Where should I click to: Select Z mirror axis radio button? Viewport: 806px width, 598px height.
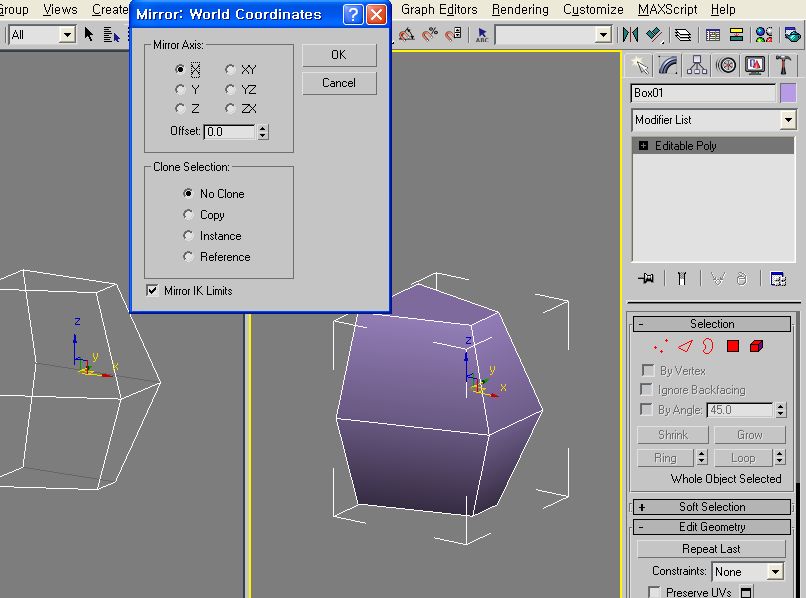(x=180, y=108)
